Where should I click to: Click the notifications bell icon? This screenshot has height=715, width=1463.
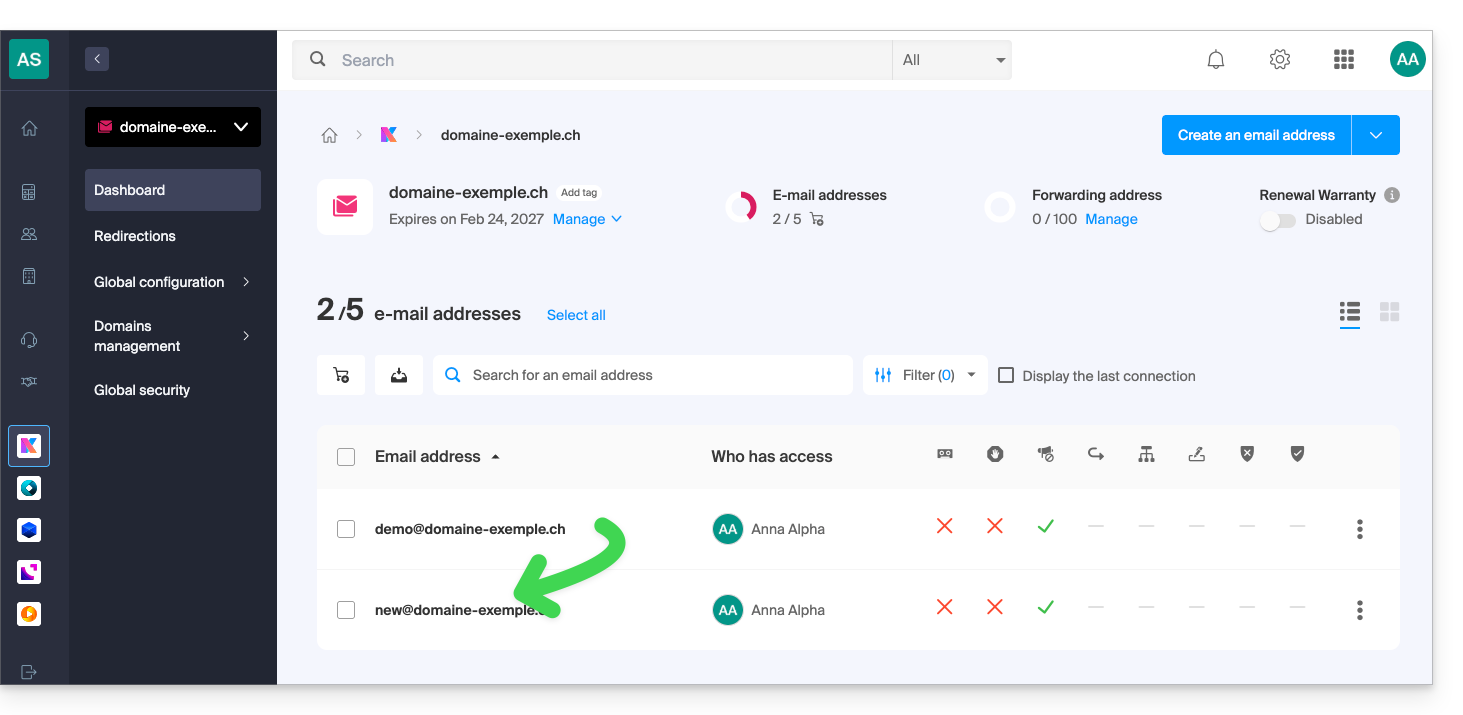pyautogui.click(x=1216, y=60)
